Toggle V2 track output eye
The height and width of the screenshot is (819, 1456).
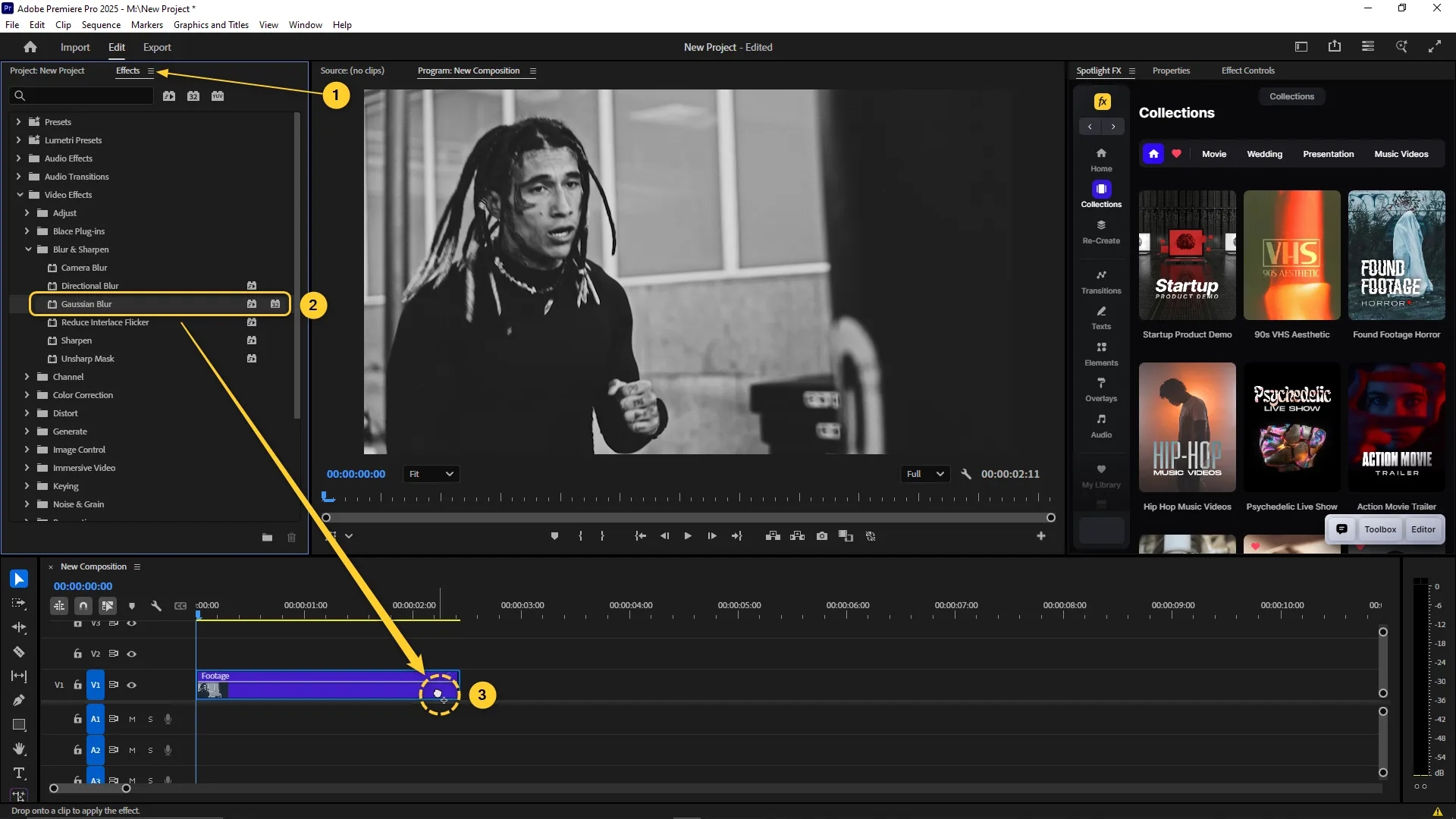coord(132,654)
